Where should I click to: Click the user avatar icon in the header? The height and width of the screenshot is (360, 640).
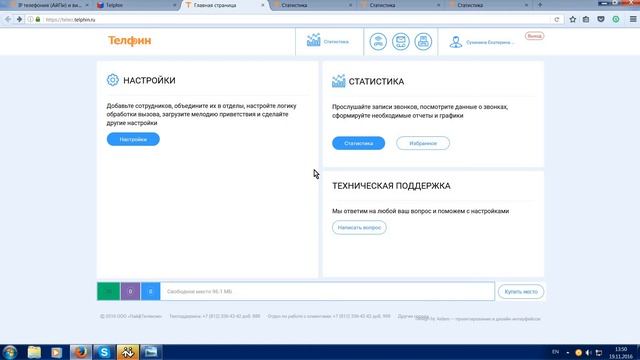tap(456, 42)
